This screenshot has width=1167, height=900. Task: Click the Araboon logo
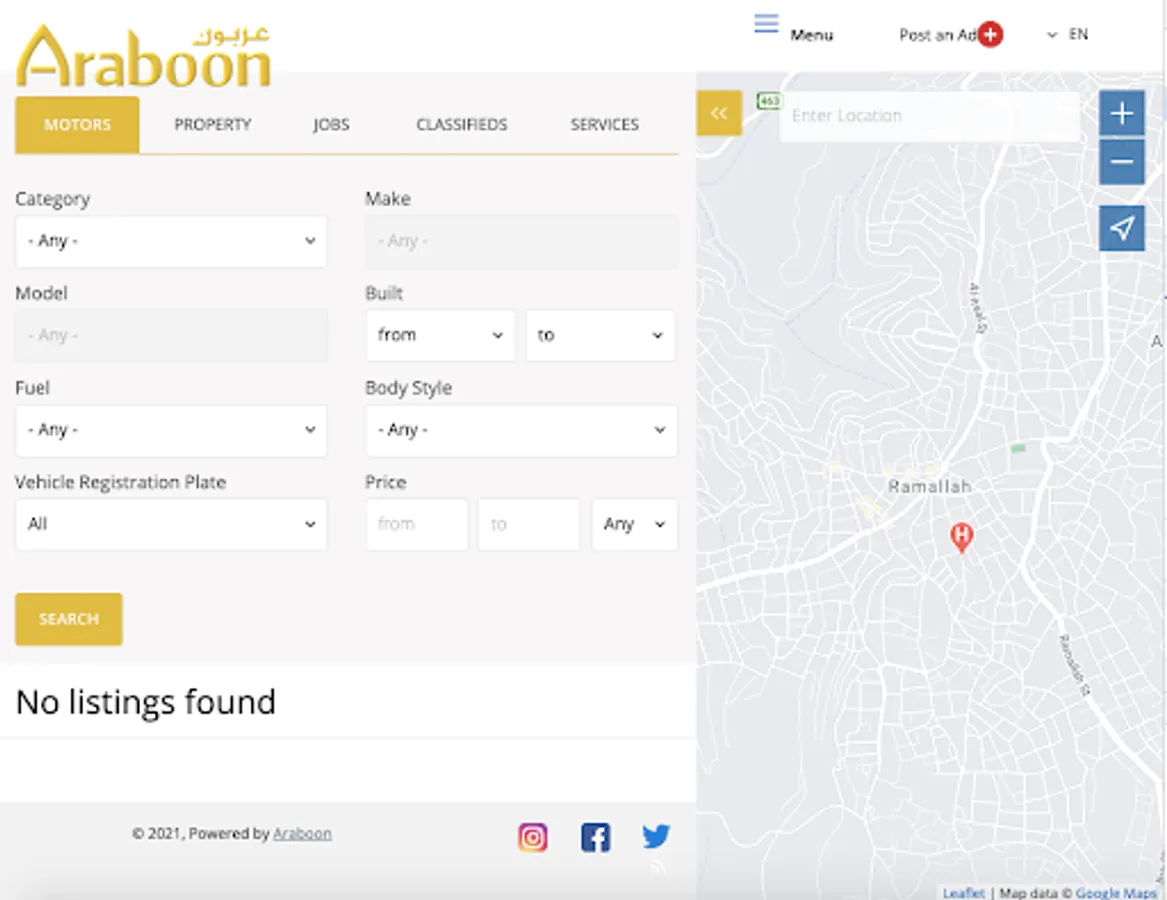(143, 56)
